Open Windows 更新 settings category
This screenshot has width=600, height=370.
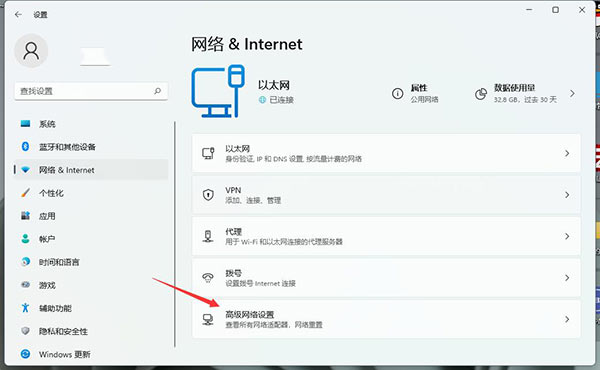point(91,354)
